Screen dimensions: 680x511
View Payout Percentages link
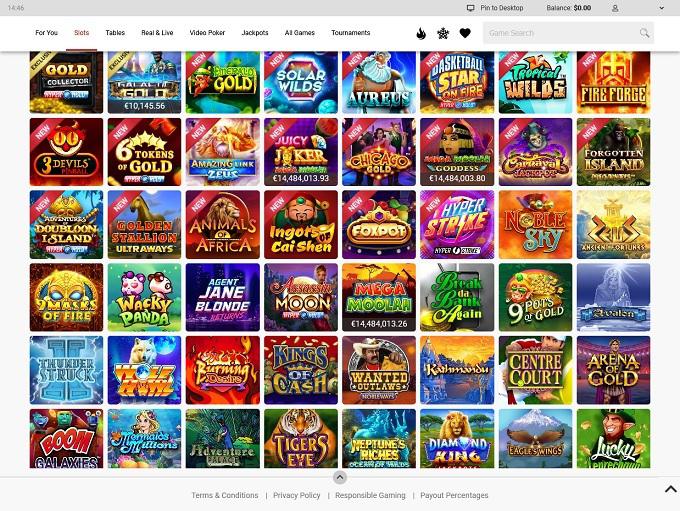454,495
